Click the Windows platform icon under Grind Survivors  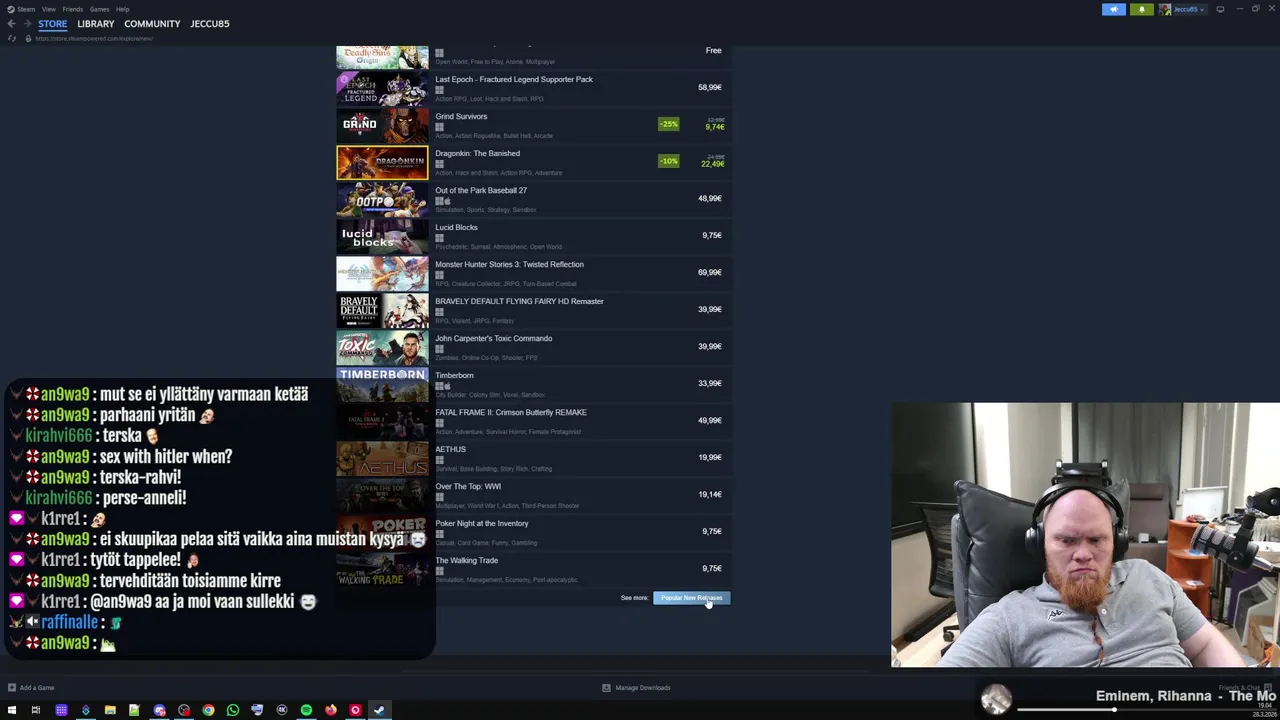(x=439, y=127)
